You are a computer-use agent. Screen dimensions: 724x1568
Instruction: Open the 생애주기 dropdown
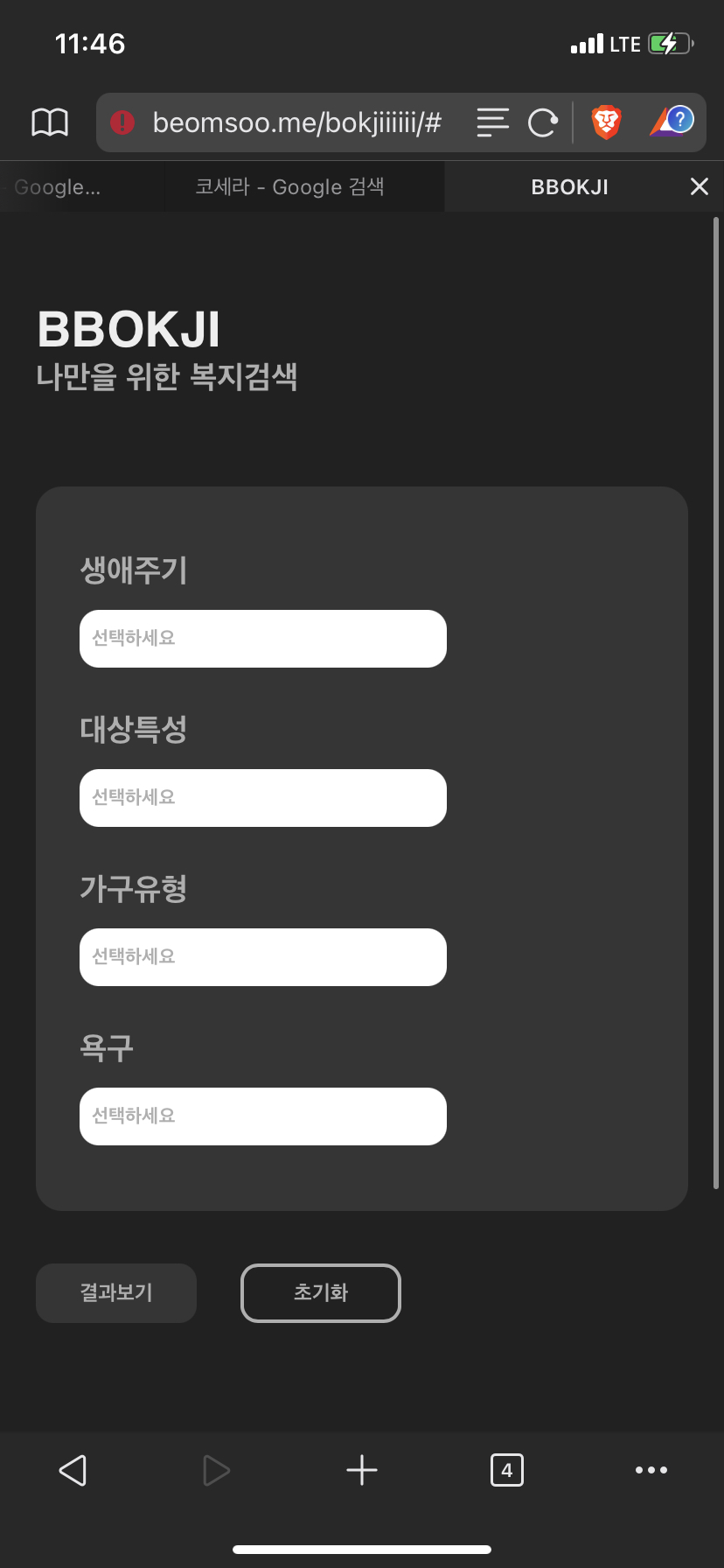click(263, 639)
